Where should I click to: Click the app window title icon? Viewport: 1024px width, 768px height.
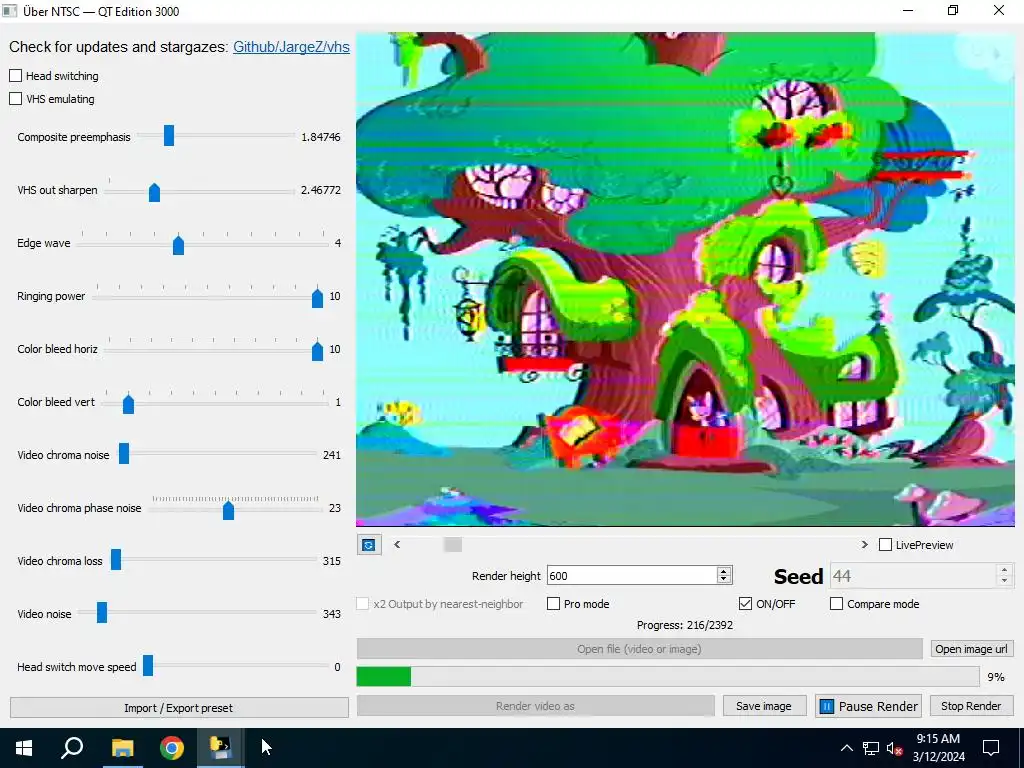9,10
